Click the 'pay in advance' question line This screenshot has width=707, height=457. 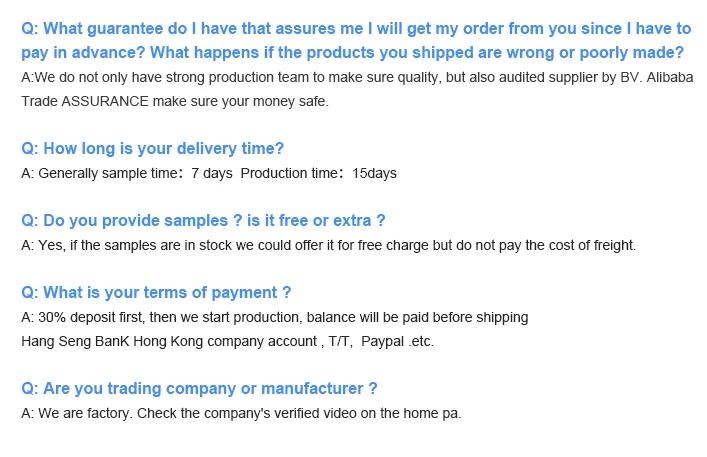coord(353,52)
